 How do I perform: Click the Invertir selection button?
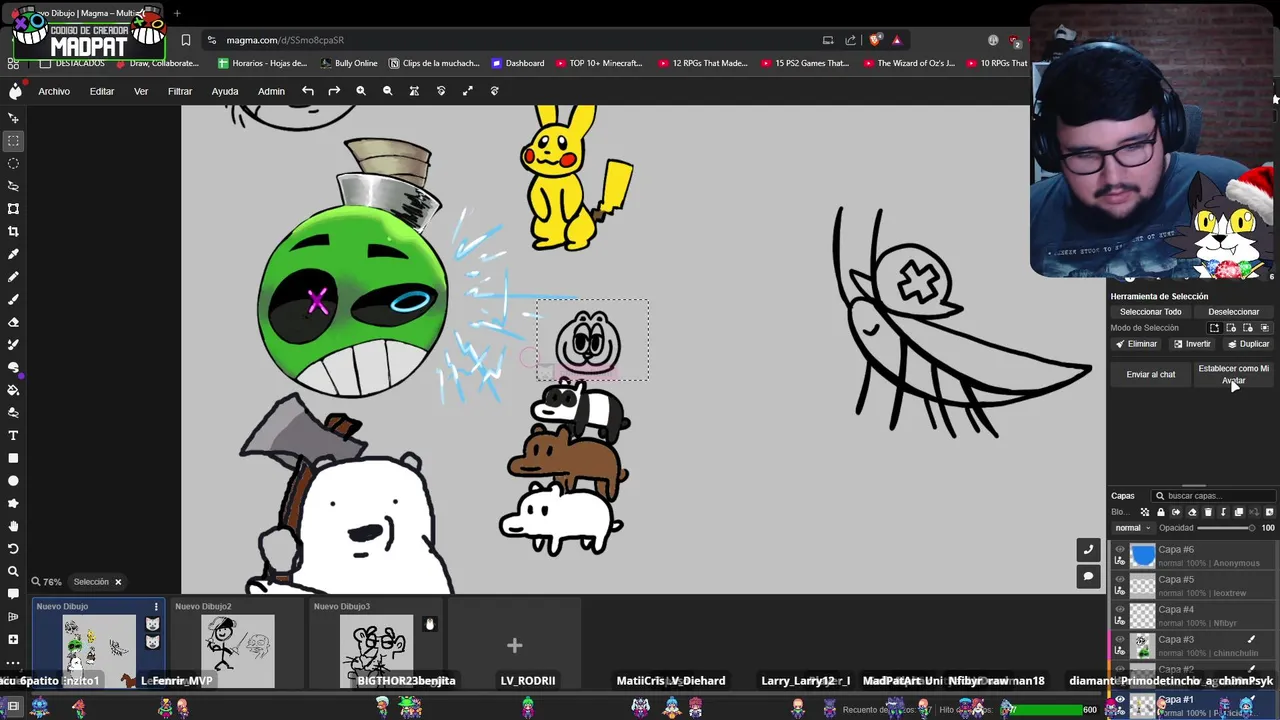pyautogui.click(x=1192, y=344)
